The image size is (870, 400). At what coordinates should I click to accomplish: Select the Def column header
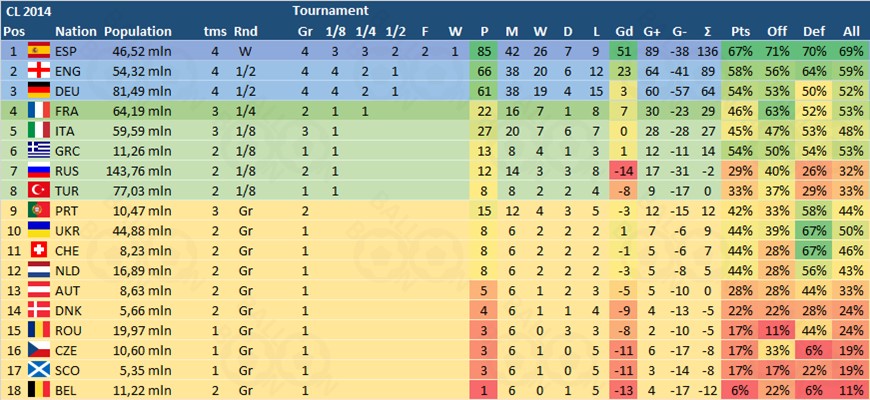pos(814,30)
